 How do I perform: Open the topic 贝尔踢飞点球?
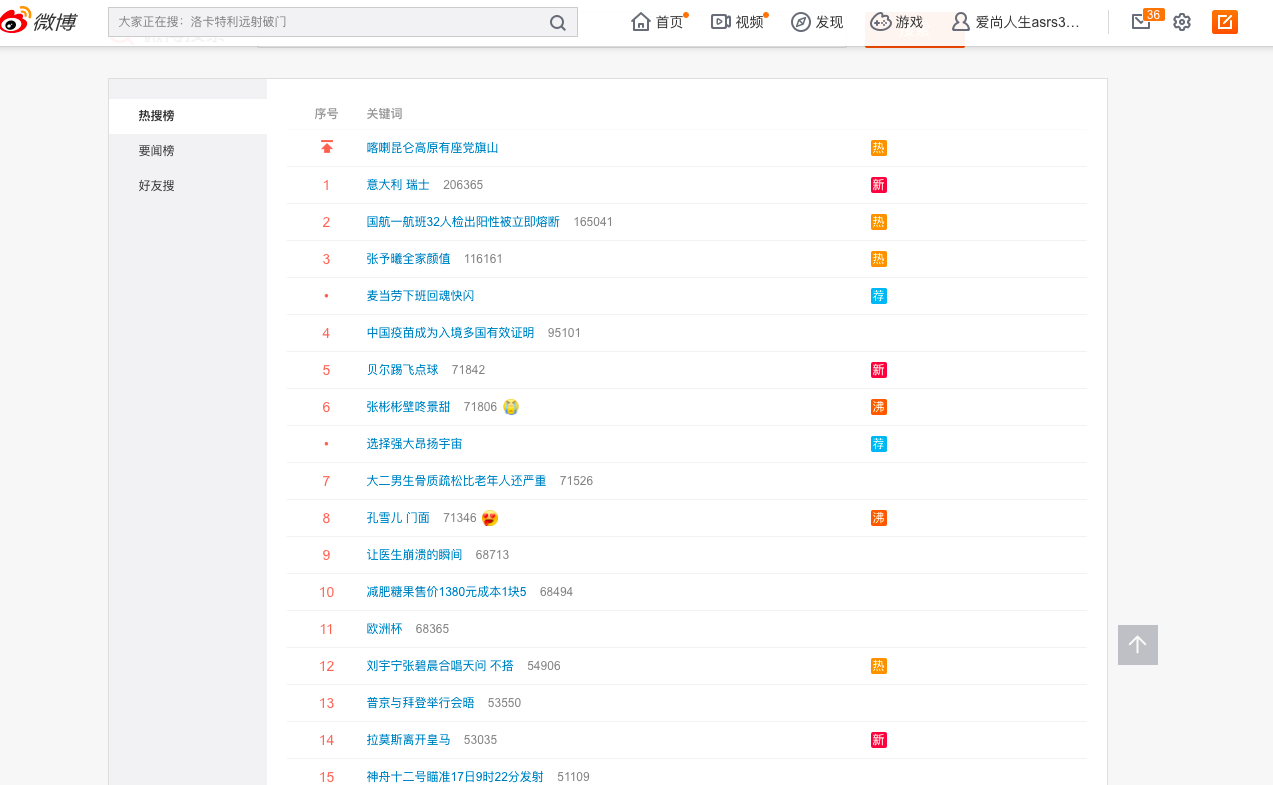402,370
